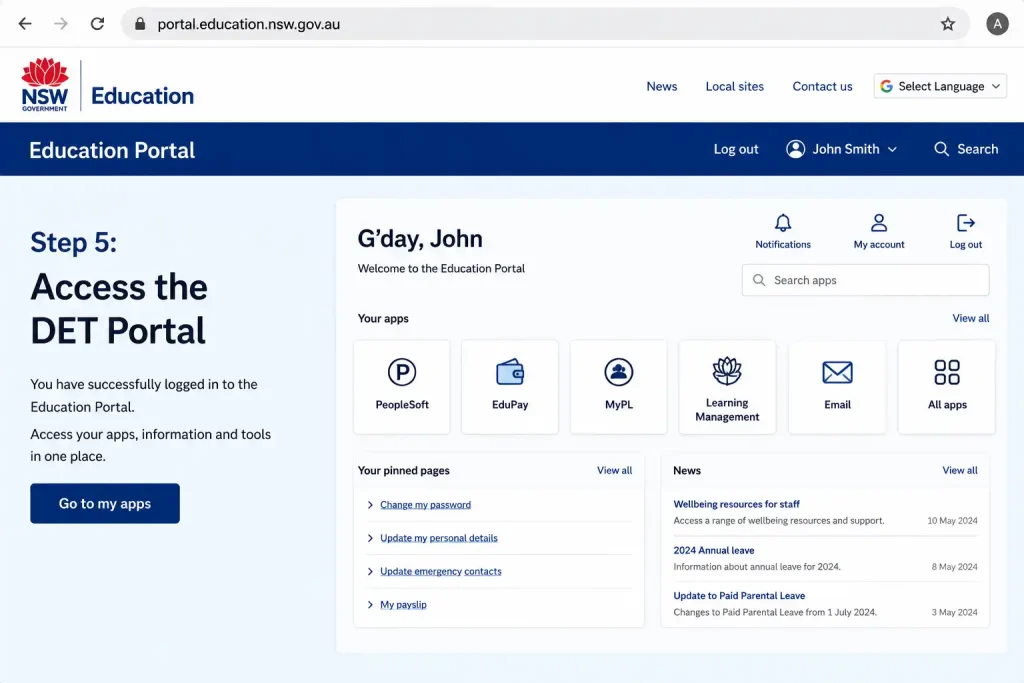
Task: Click inside the Search apps input field
Action: point(865,280)
